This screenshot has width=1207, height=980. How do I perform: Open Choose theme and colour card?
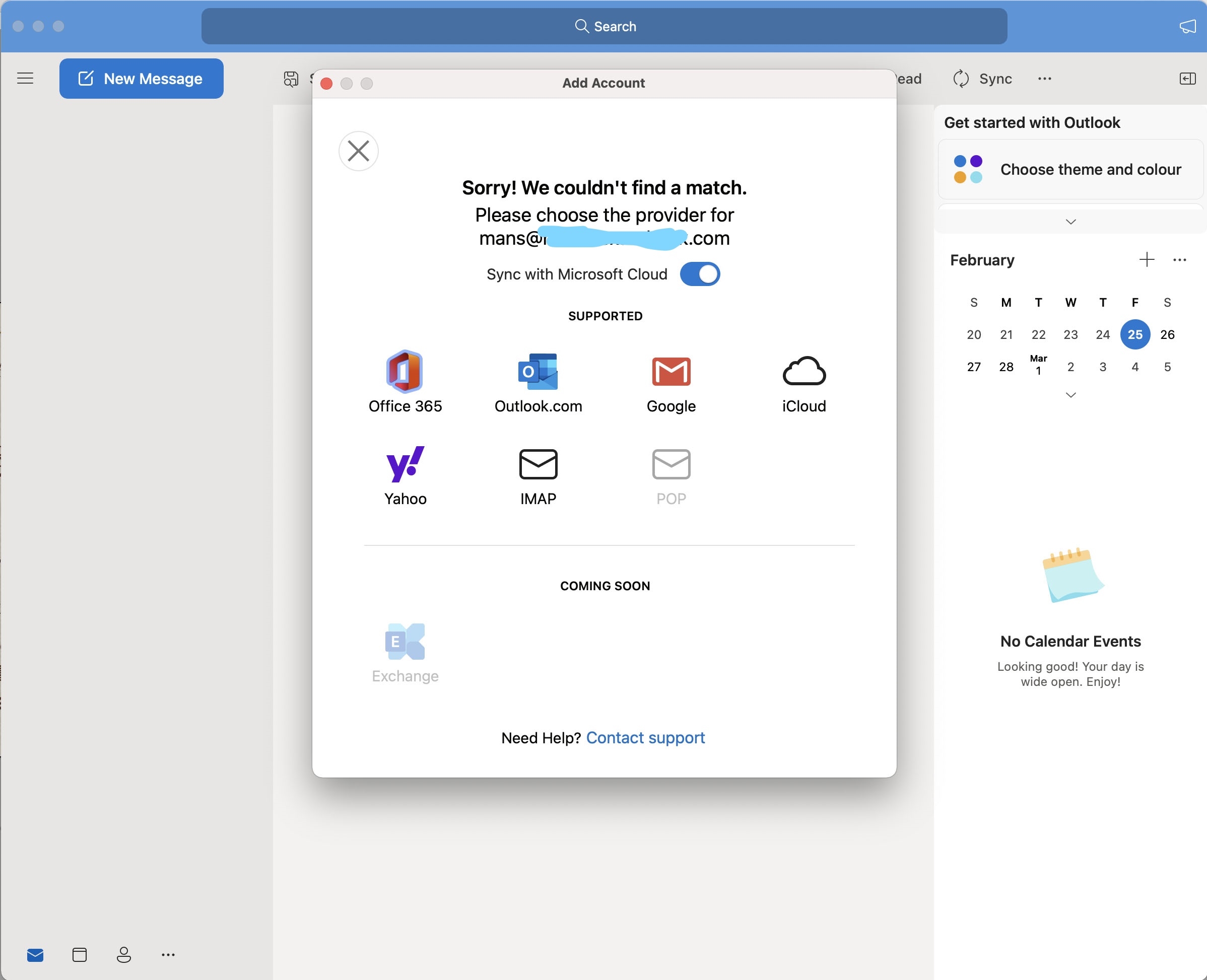pos(1070,169)
